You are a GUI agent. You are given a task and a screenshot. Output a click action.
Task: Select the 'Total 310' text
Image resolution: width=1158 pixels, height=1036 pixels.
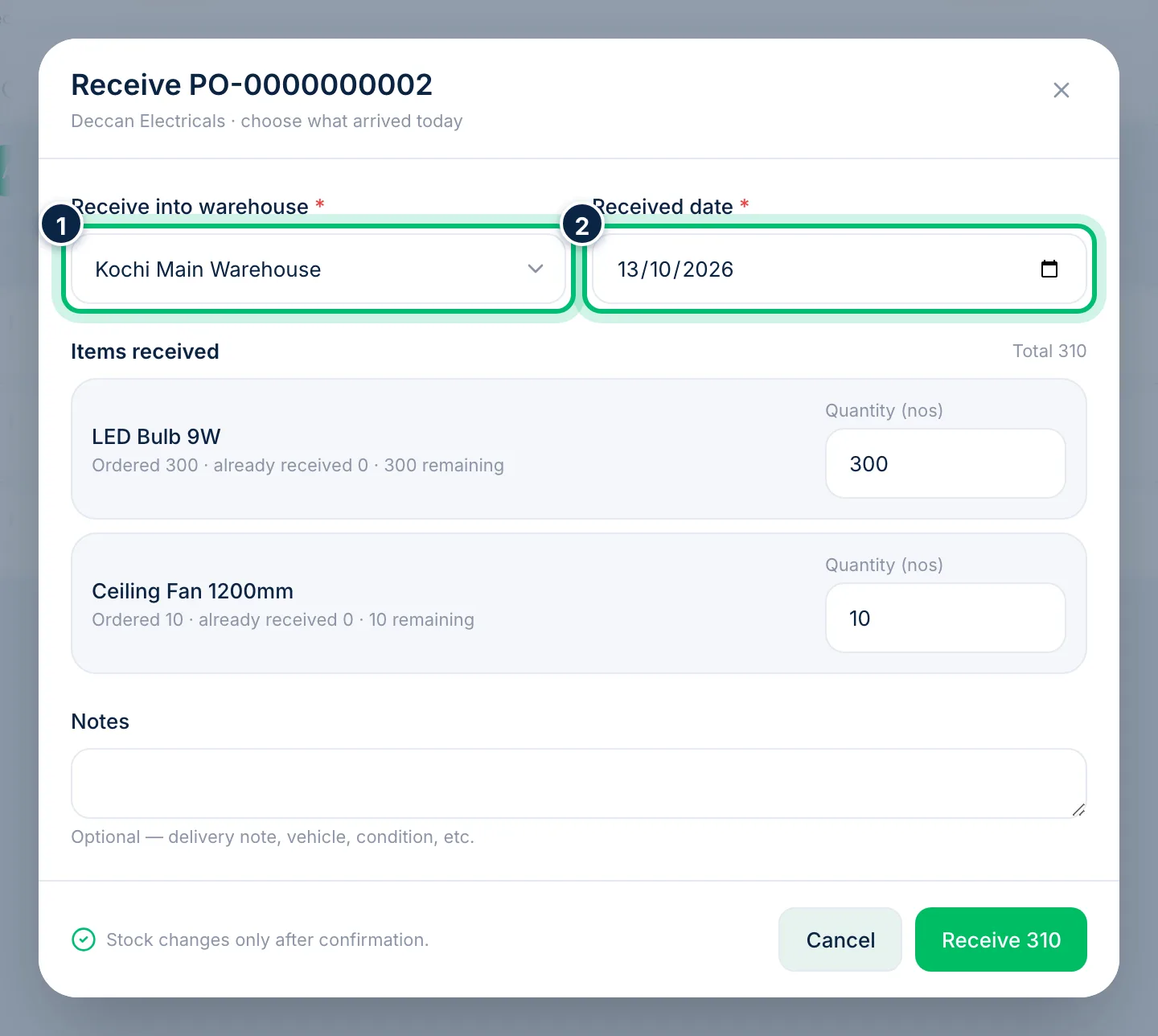point(1049,351)
